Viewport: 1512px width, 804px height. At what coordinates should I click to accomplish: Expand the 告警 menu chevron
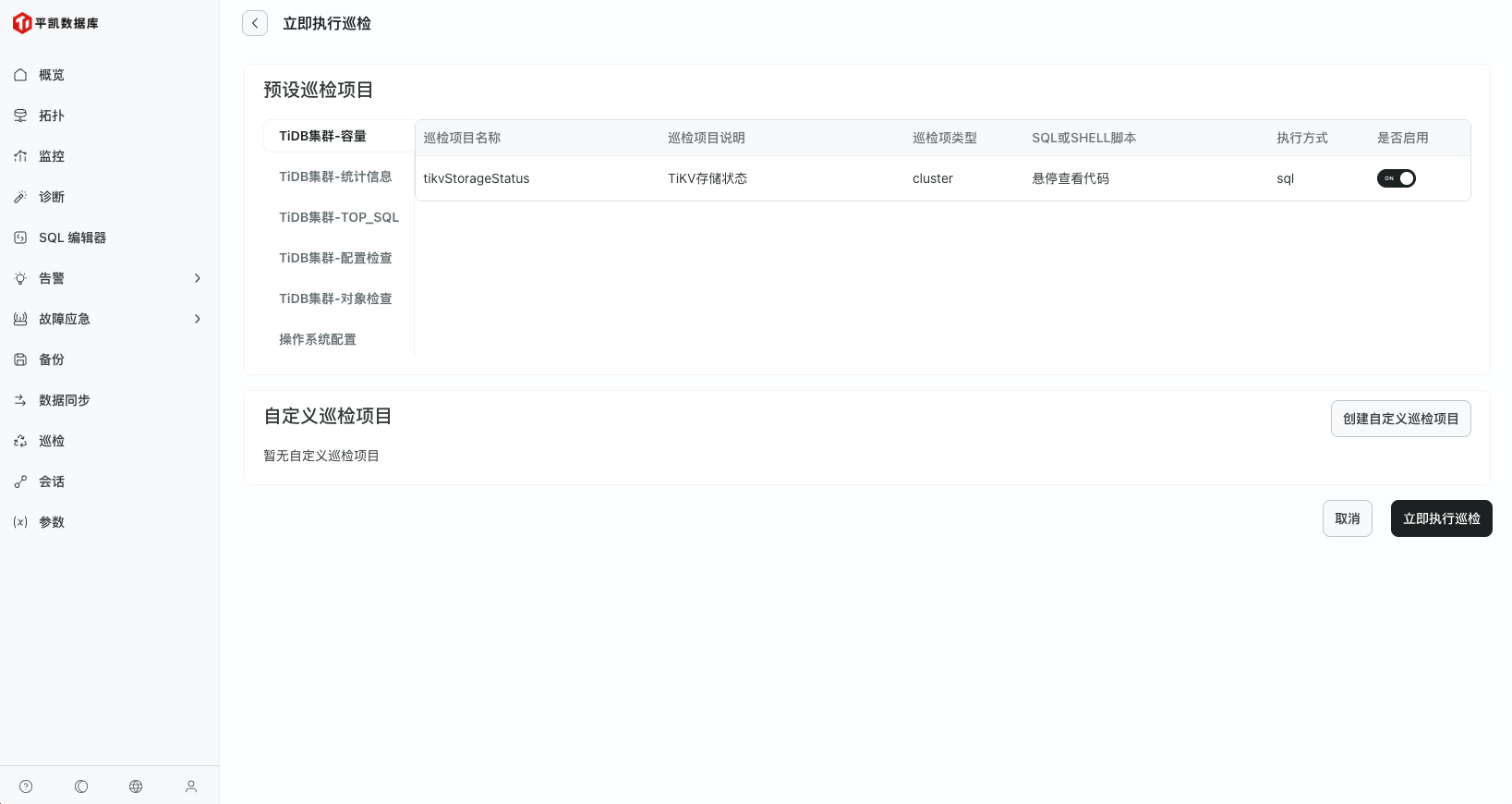click(x=197, y=278)
